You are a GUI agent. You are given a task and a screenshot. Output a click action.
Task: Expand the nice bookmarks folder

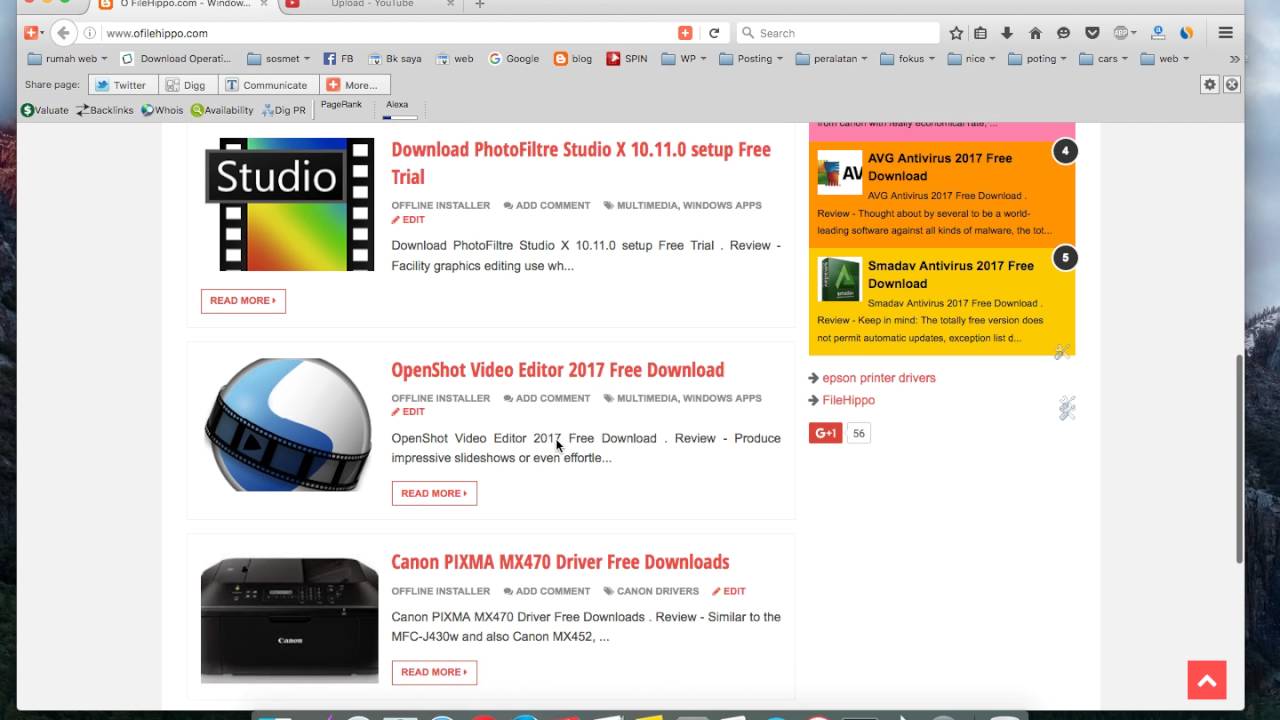click(x=971, y=59)
